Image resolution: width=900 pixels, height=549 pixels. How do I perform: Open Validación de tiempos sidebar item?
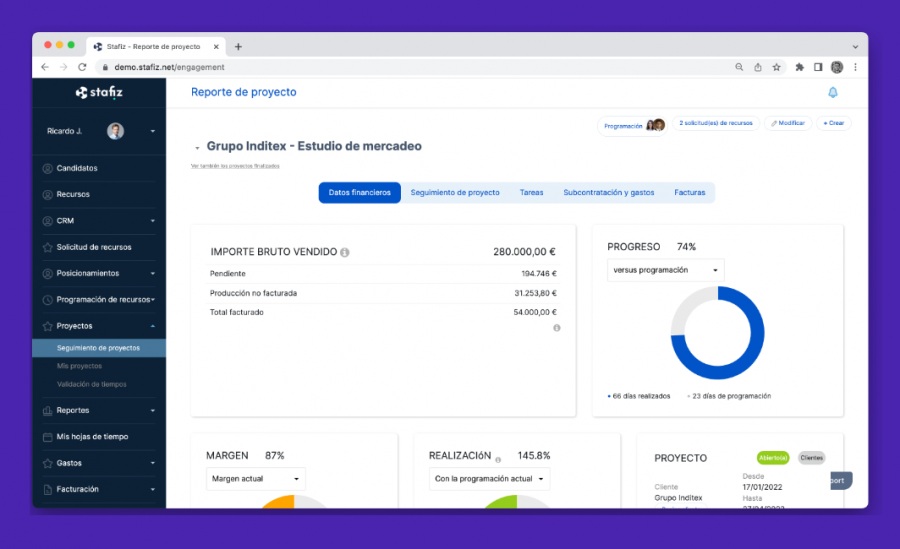coord(91,384)
